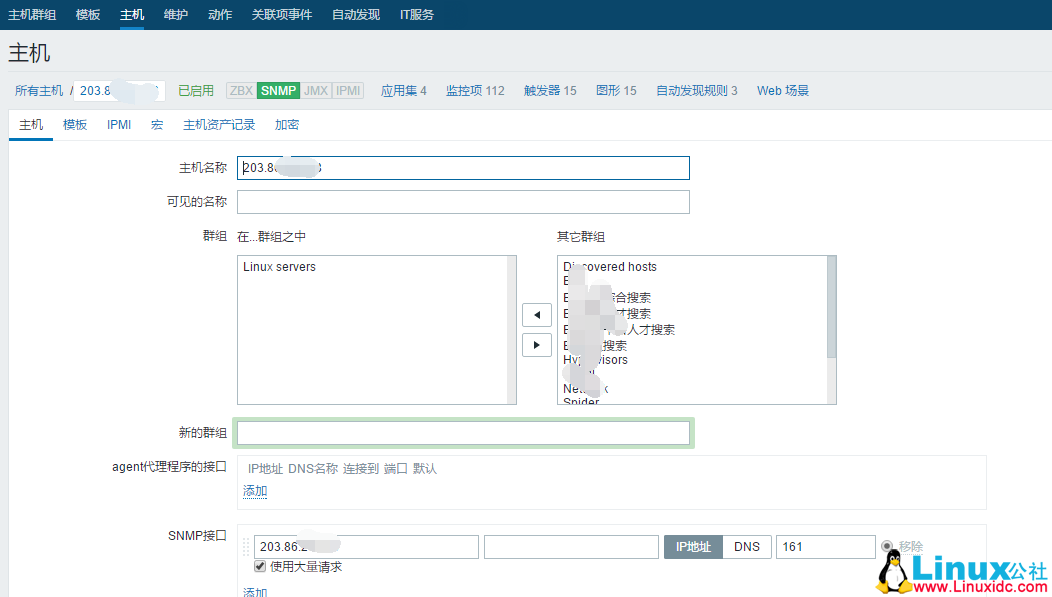Click the right arrow group move button
Image resolution: width=1052 pixels, height=597 pixels.
(x=537, y=344)
